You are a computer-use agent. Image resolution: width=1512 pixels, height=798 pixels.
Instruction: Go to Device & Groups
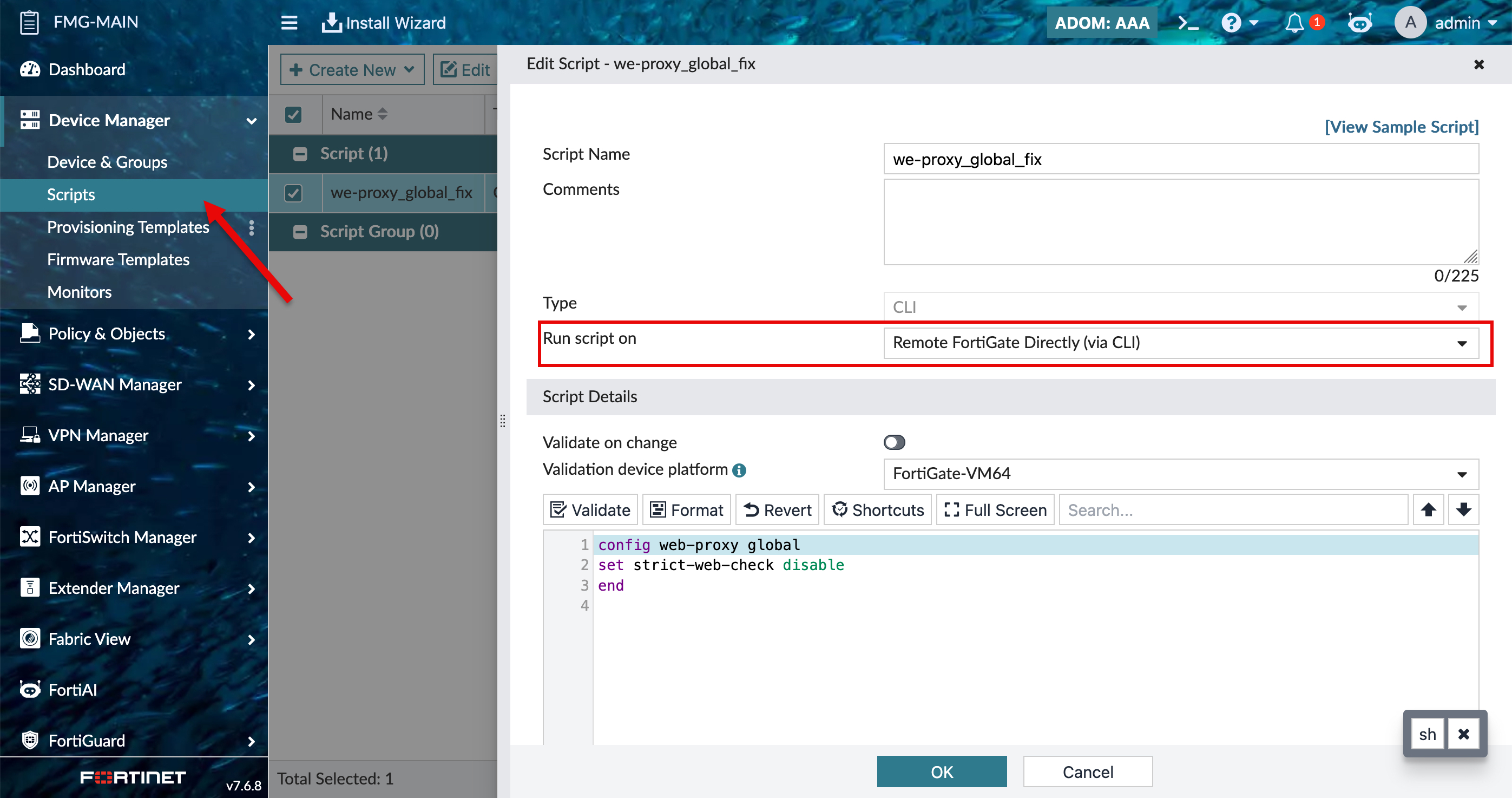tap(107, 162)
